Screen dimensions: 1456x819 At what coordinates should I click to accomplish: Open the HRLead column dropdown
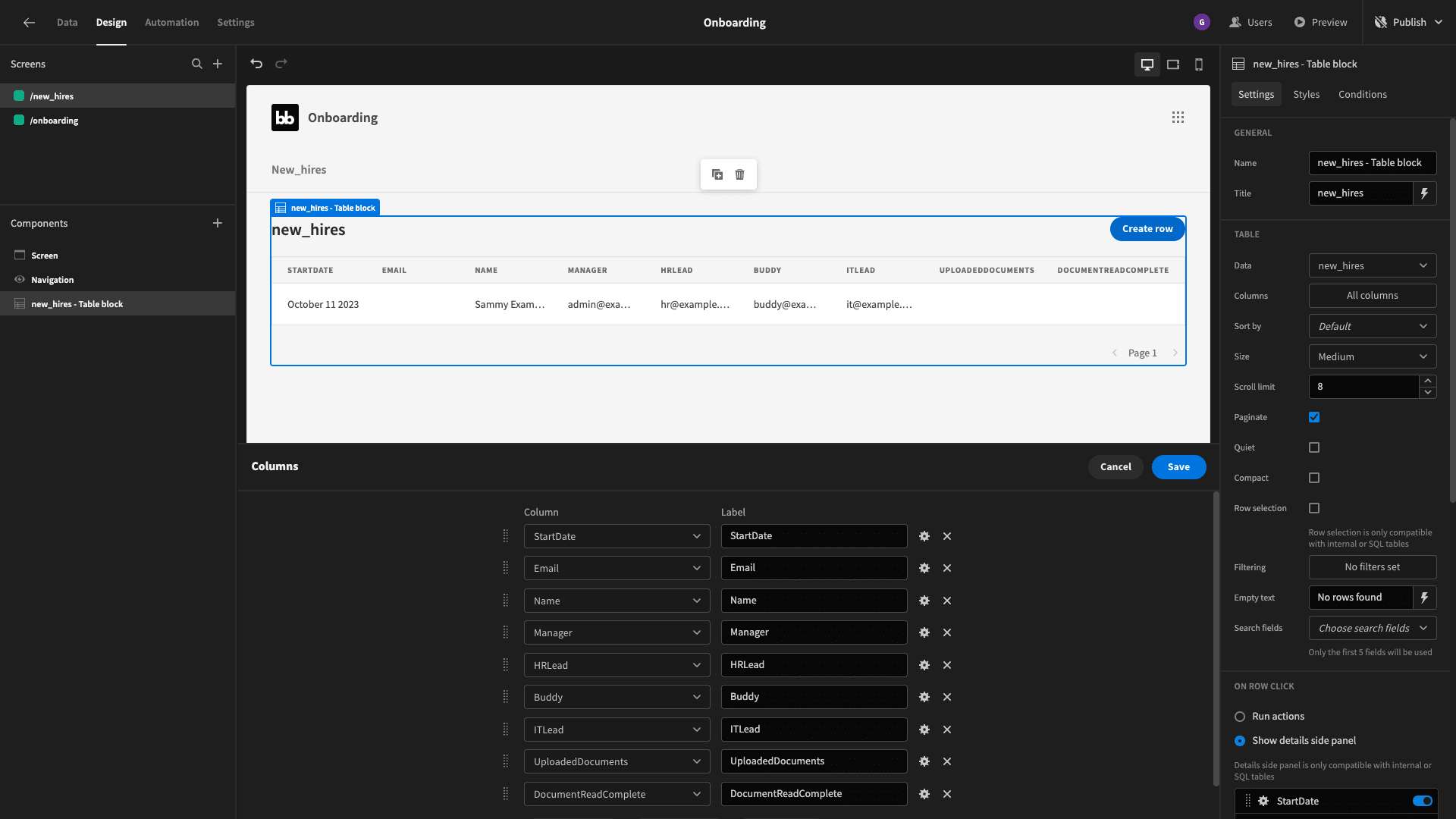pos(617,665)
